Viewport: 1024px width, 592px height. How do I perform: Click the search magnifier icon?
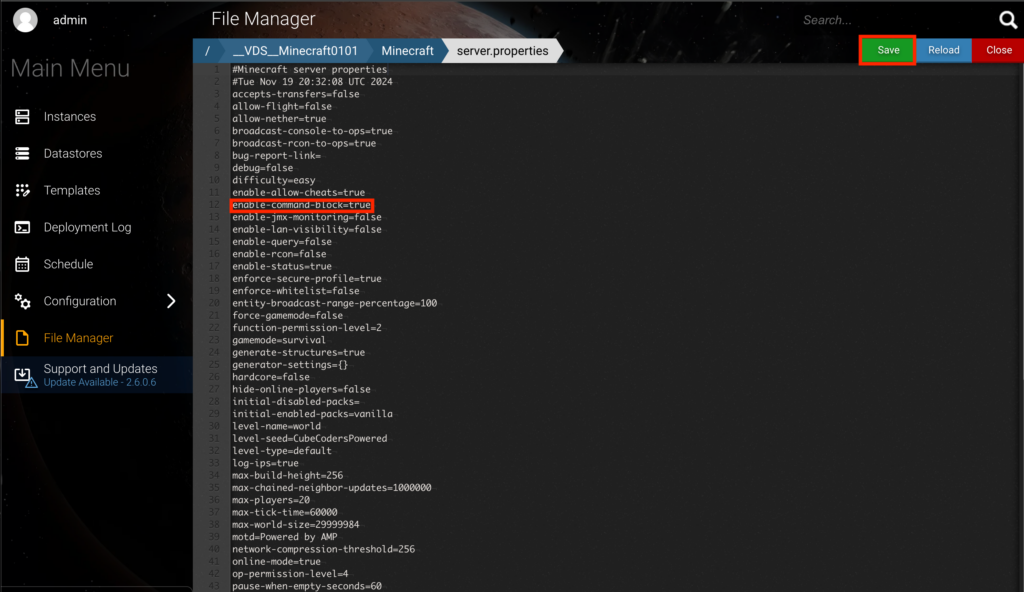tap(1007, 19)
